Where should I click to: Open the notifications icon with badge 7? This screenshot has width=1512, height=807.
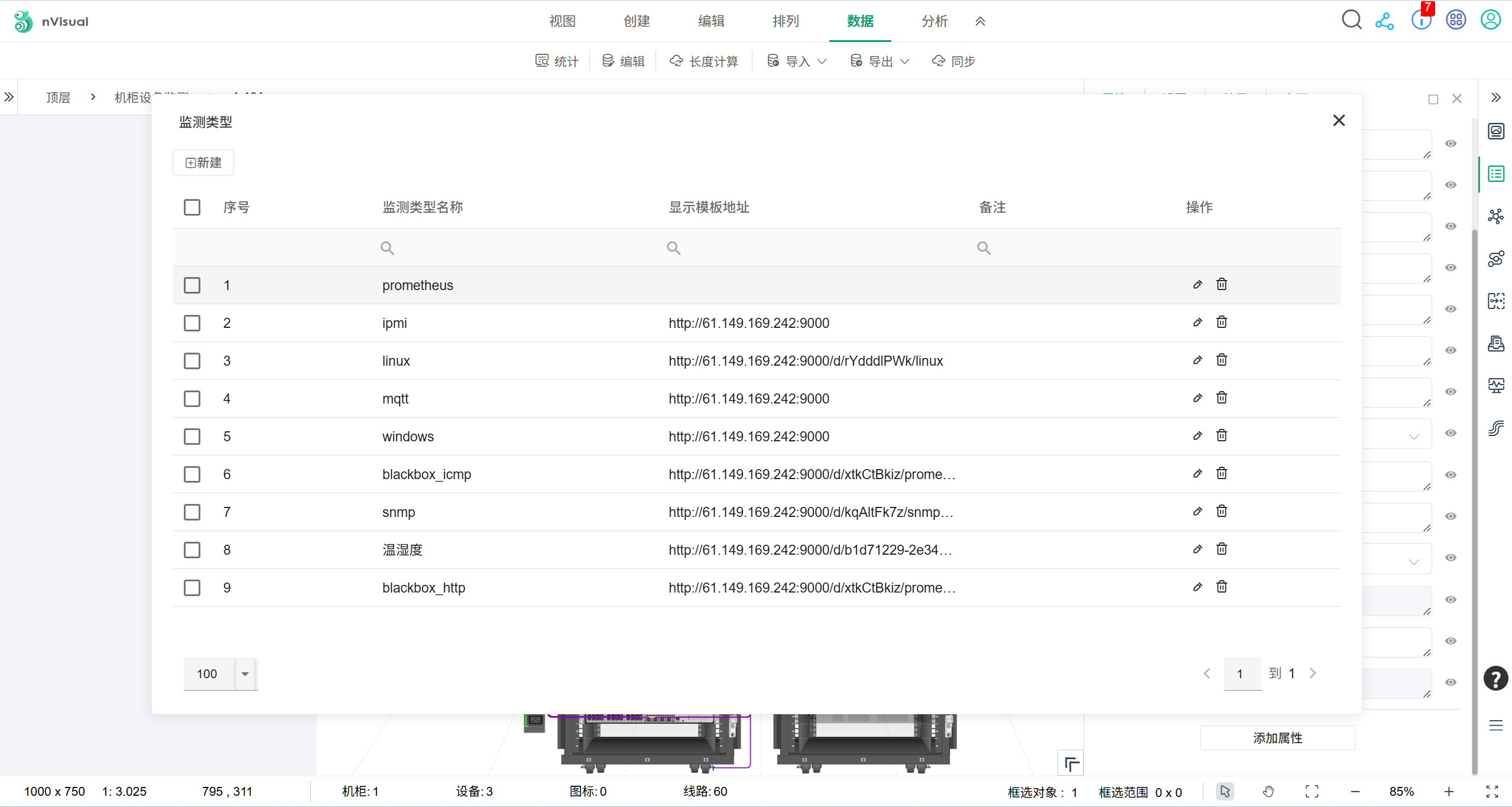(x=1421, y=20)
